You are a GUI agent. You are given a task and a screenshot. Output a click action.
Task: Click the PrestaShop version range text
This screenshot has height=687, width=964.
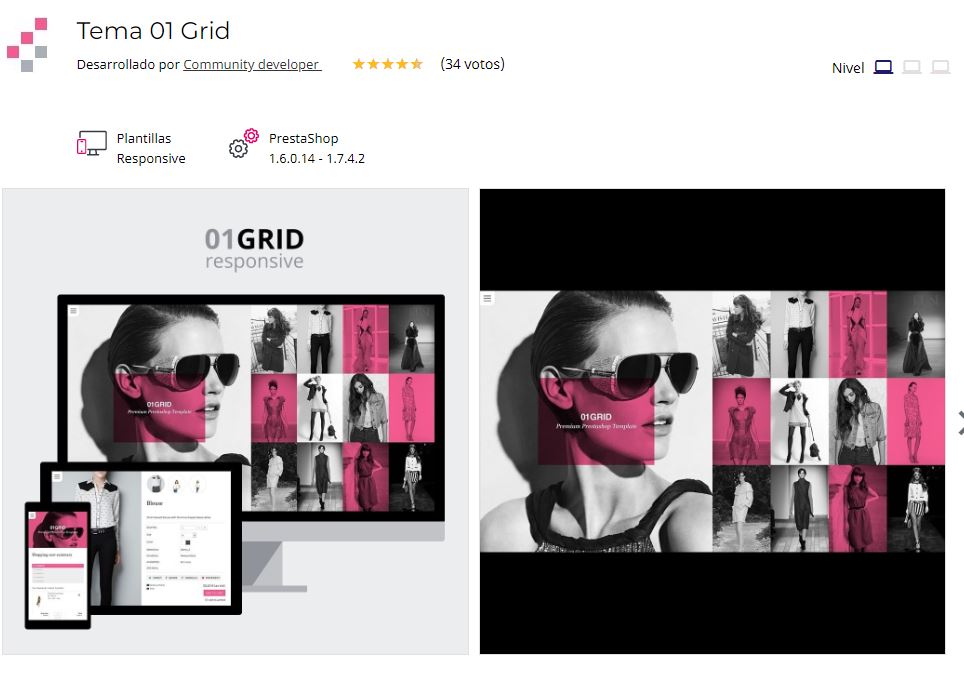[x=317, y=159]
